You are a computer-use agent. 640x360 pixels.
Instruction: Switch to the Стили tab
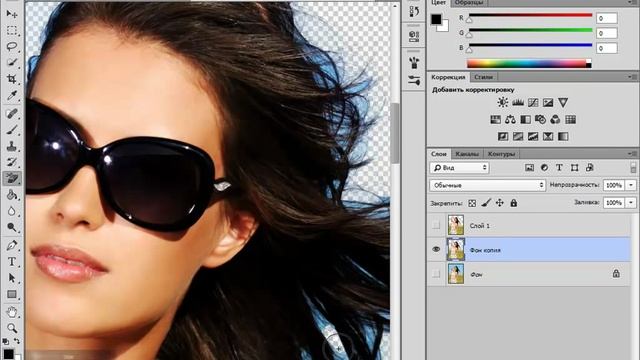(x=483, y=77)
